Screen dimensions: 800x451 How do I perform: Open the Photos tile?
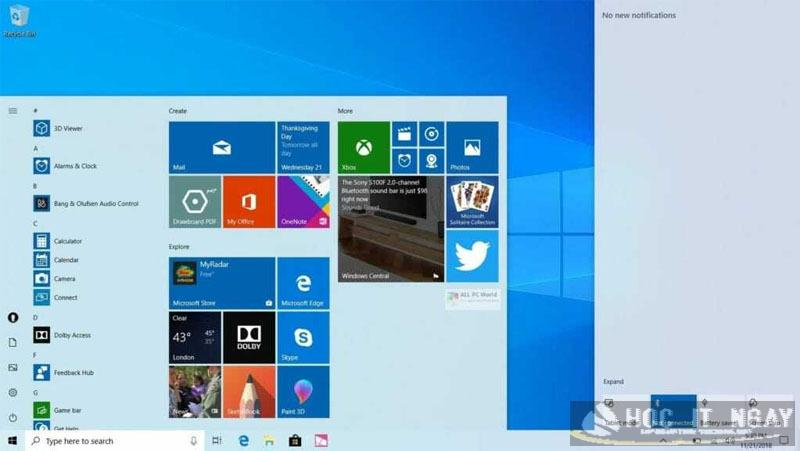point(472,147)
